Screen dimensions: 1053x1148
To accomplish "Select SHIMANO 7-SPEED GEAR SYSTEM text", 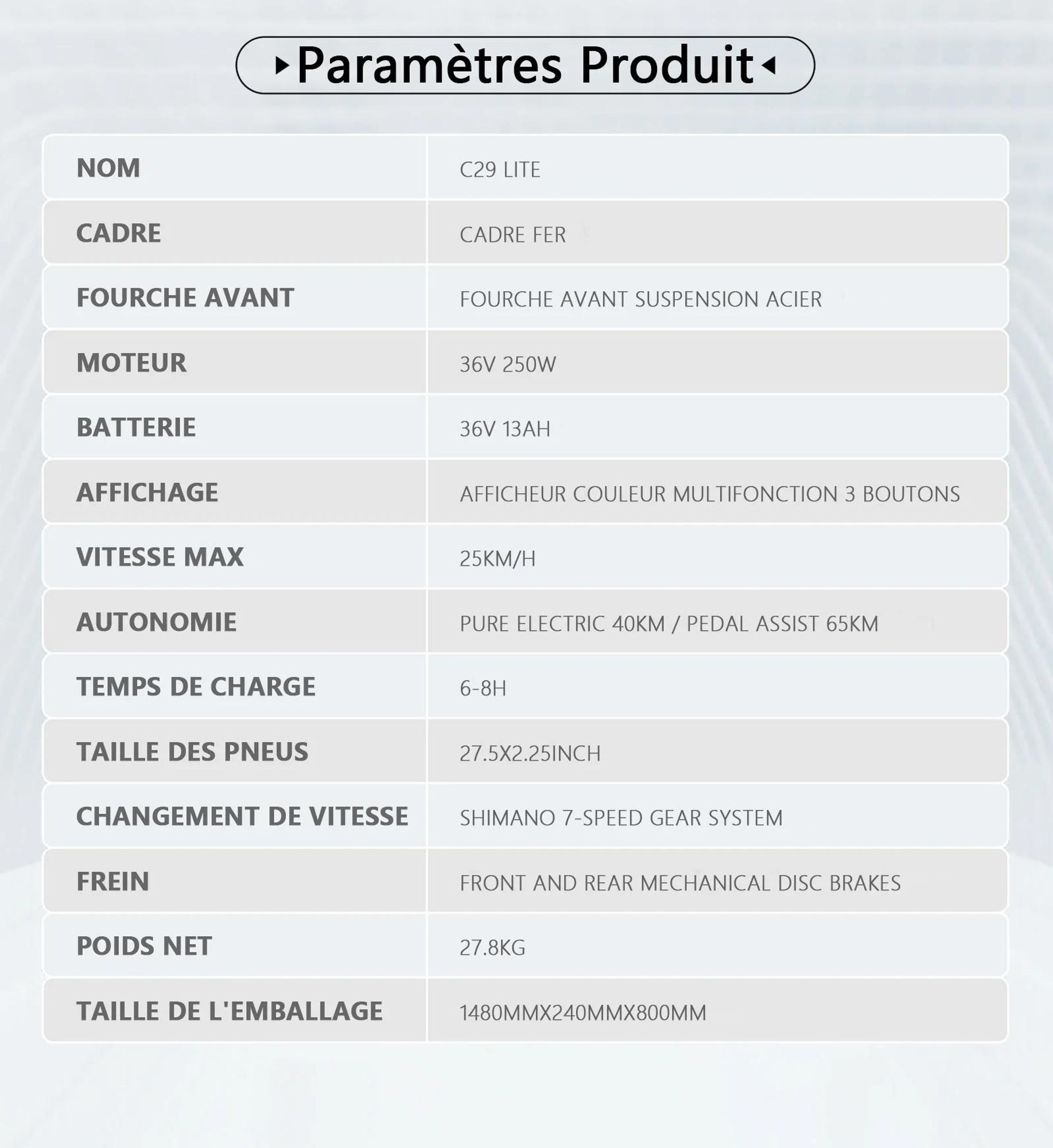I will 621,818.
